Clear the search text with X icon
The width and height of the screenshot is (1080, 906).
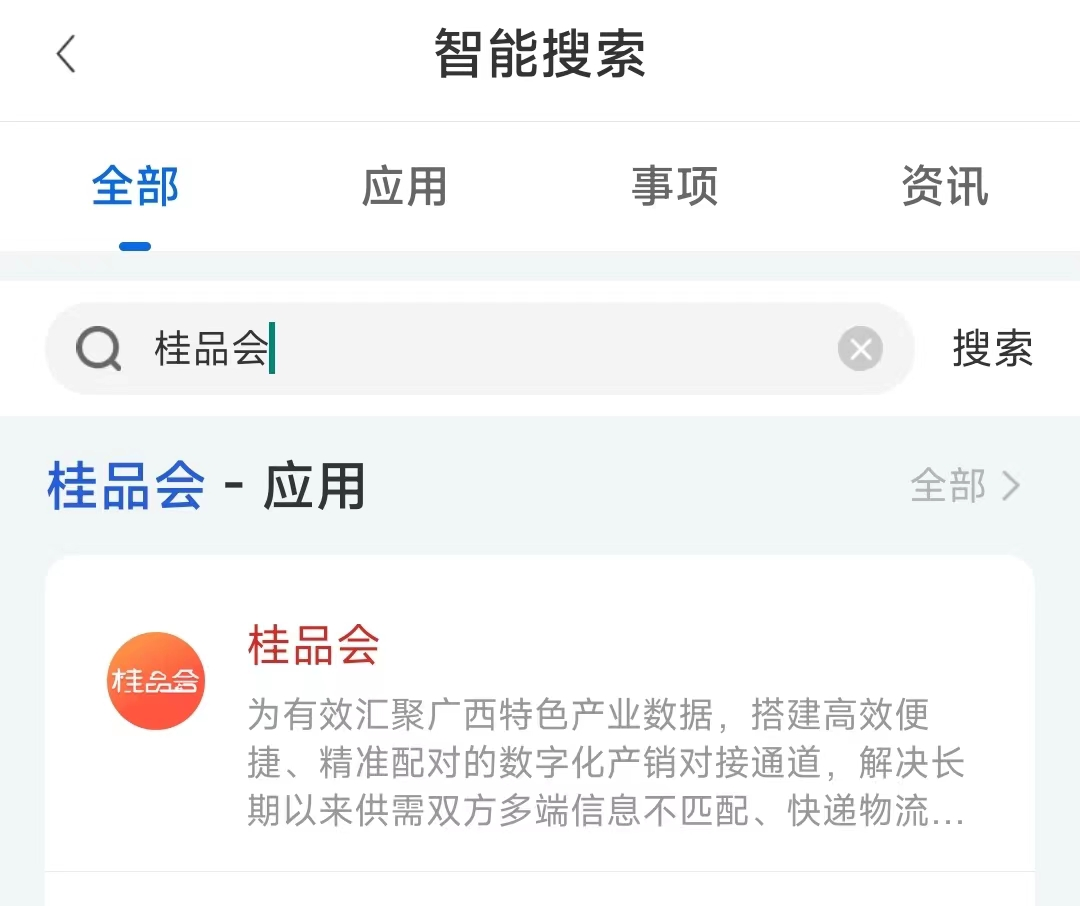pyautogui.click(x=860, y=349)
